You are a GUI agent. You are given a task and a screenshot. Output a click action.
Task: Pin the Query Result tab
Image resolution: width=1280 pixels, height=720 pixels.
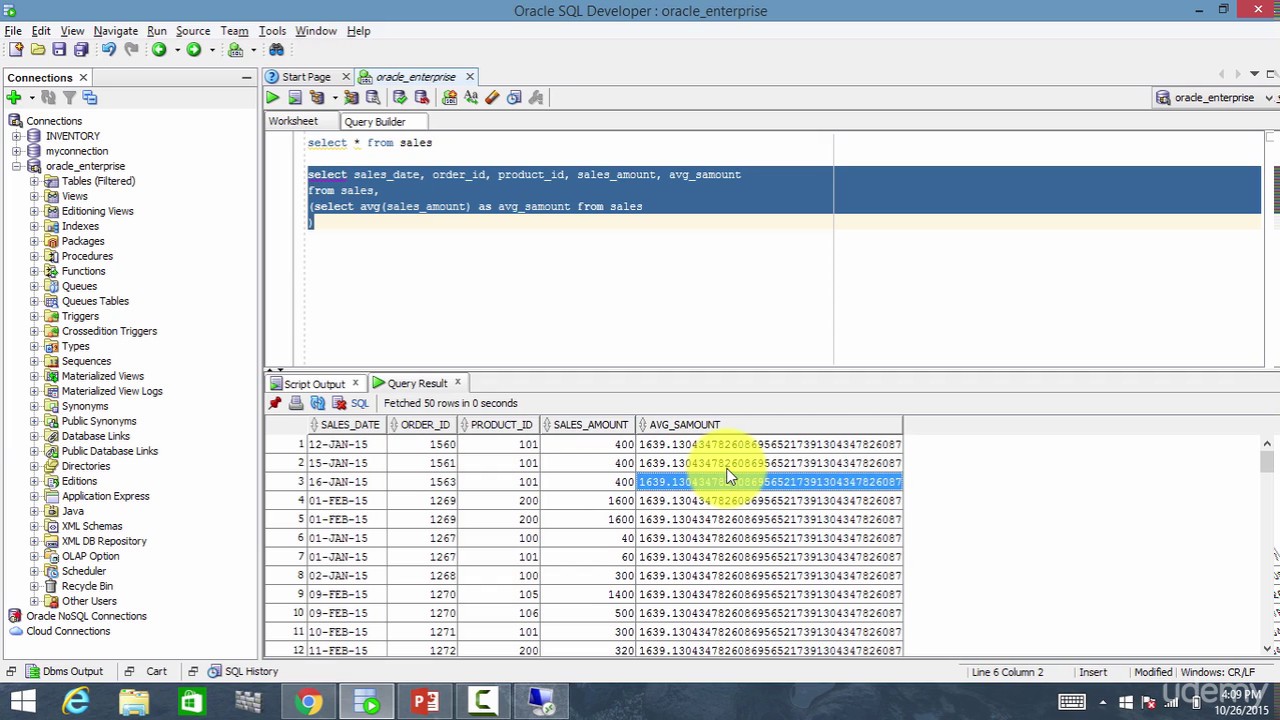pos(275,403)
